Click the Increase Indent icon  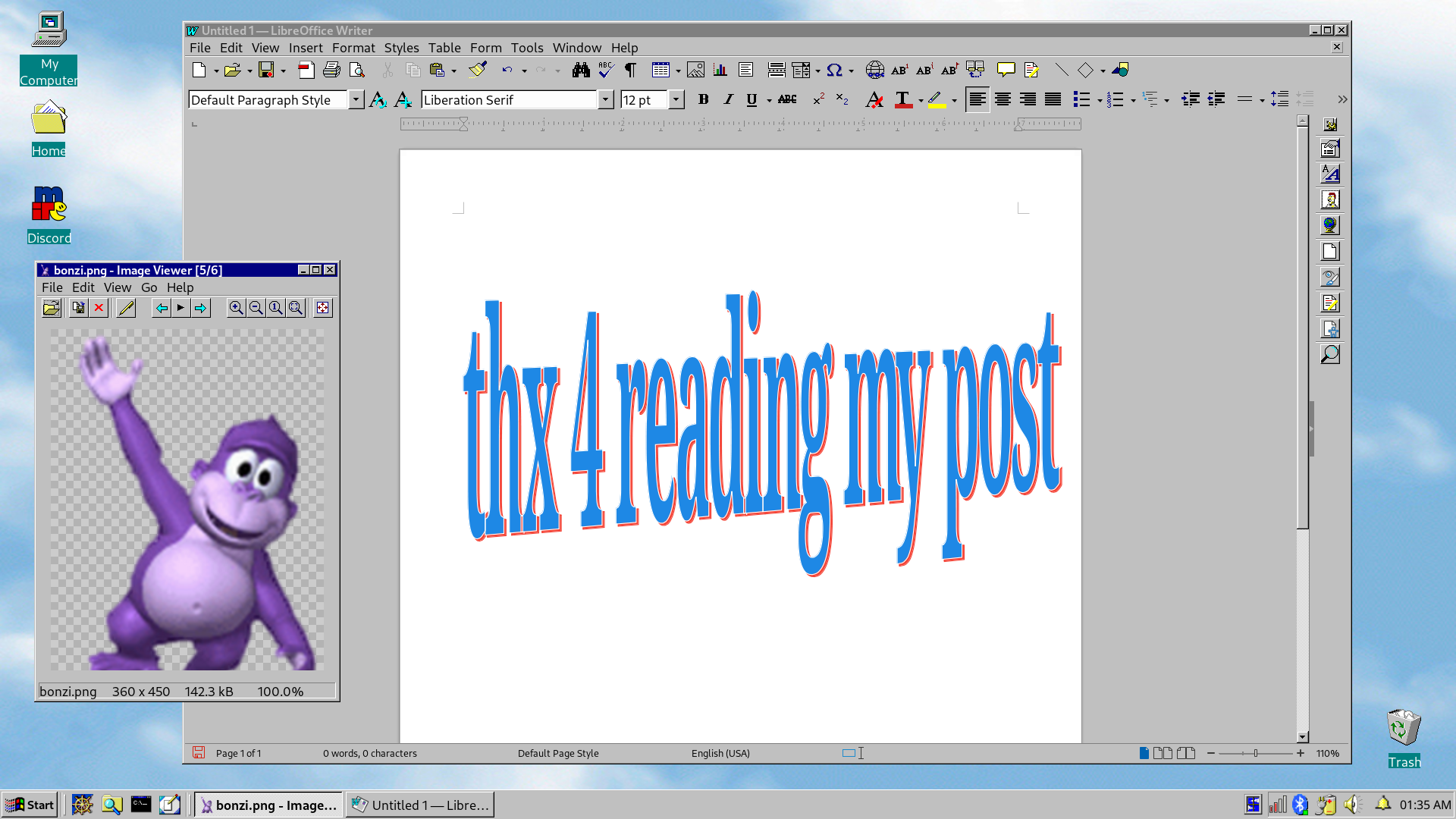pos(1190,99)
